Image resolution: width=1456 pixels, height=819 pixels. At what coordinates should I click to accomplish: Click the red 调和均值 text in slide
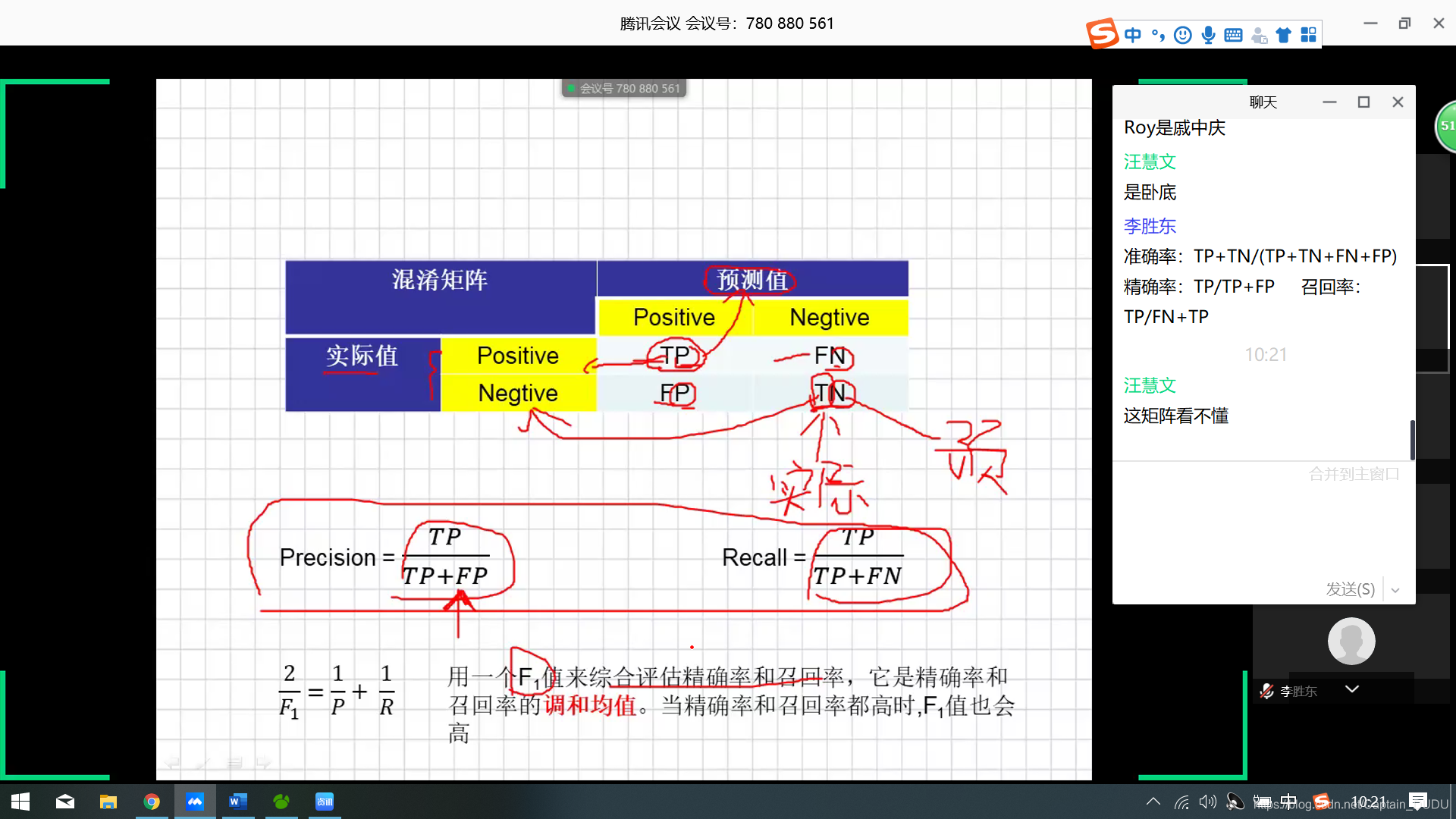click(x=590, y=705)
